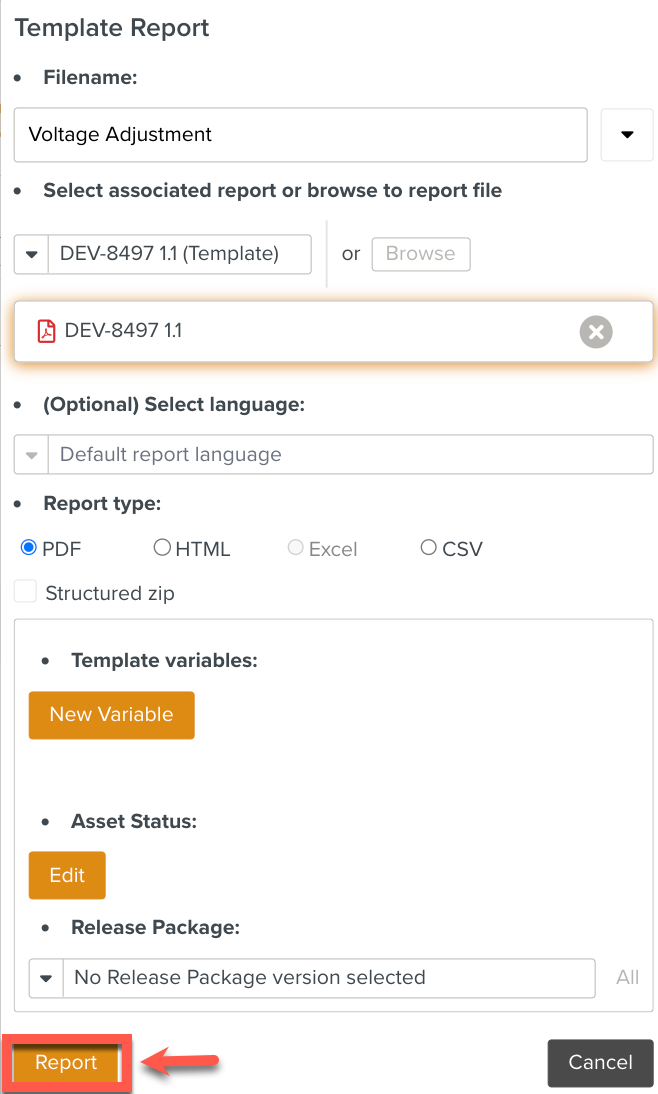Click the No Release Package version field

click(x=328, y=978)
